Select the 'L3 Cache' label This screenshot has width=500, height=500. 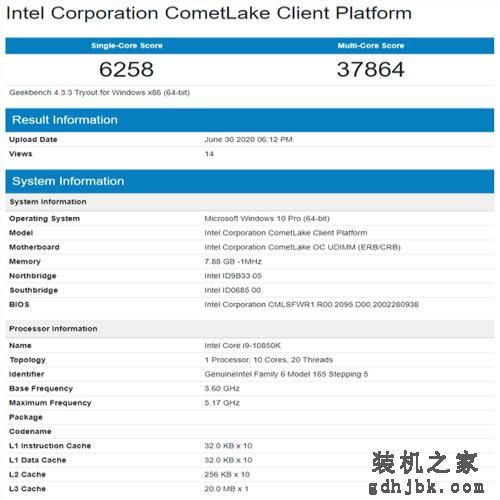27,489
